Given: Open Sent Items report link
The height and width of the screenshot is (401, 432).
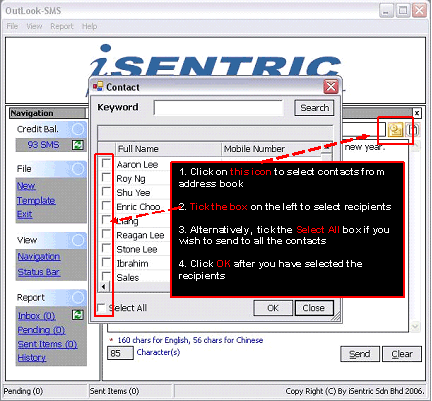Looking at the screenshot, I should point(47,344).
